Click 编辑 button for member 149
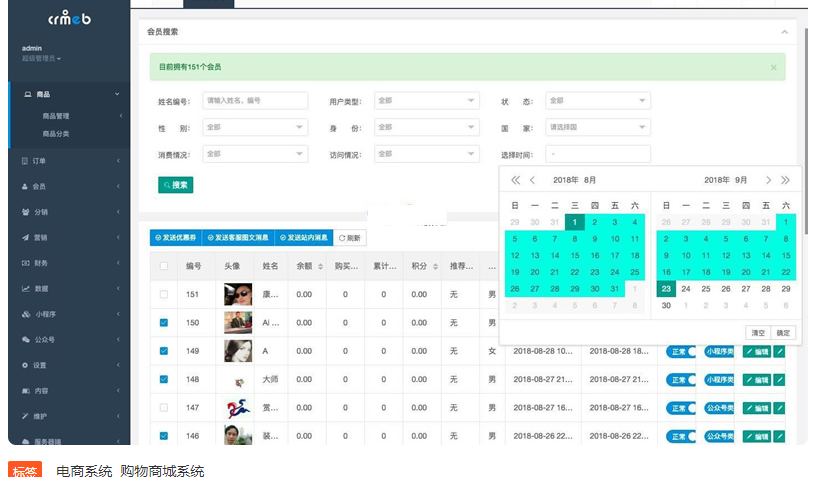Viewport: 817px width, 477px height. pos(757,352)
